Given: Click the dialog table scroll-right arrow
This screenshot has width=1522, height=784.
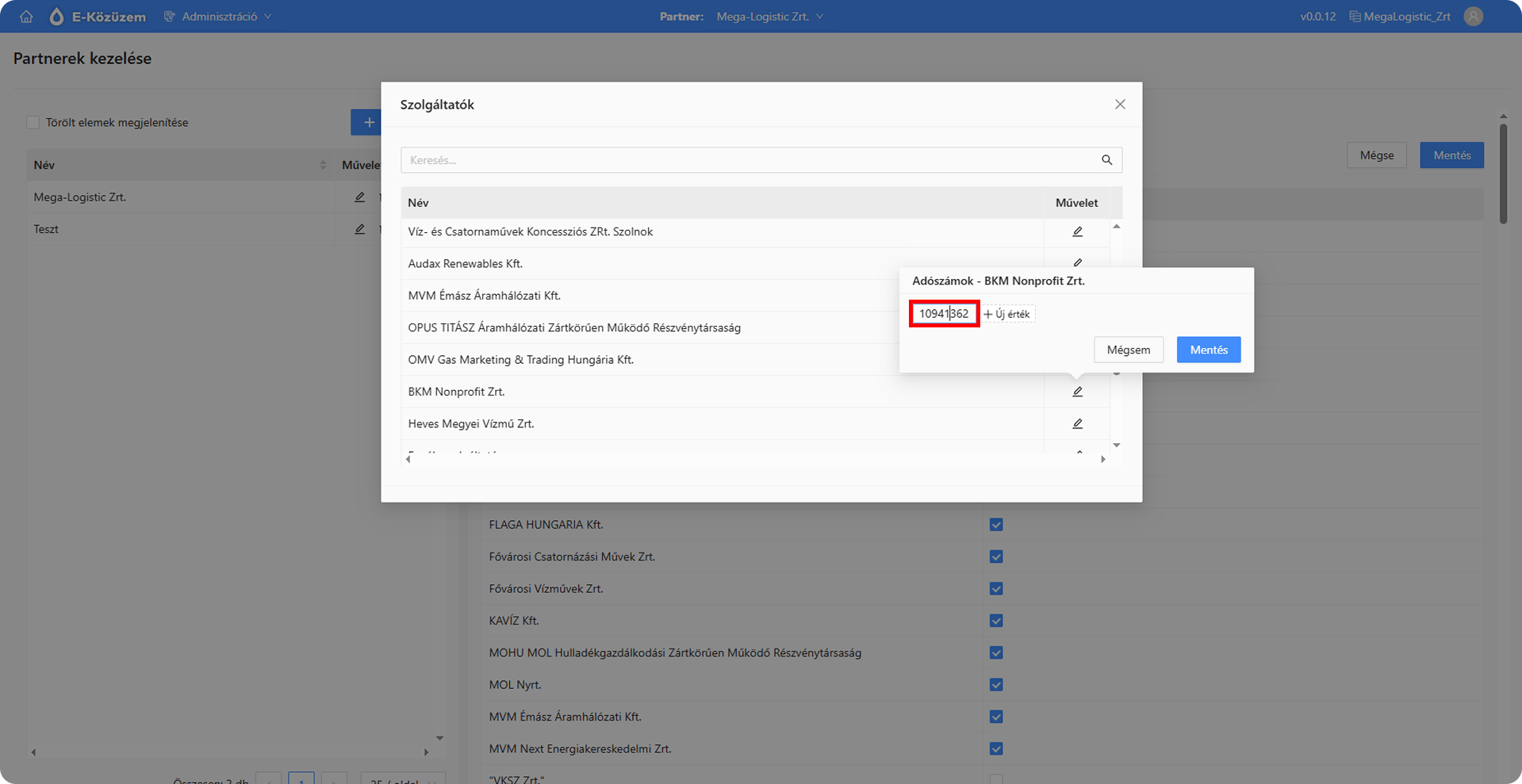Looking at the screenshot, I should click(1103, 460).
